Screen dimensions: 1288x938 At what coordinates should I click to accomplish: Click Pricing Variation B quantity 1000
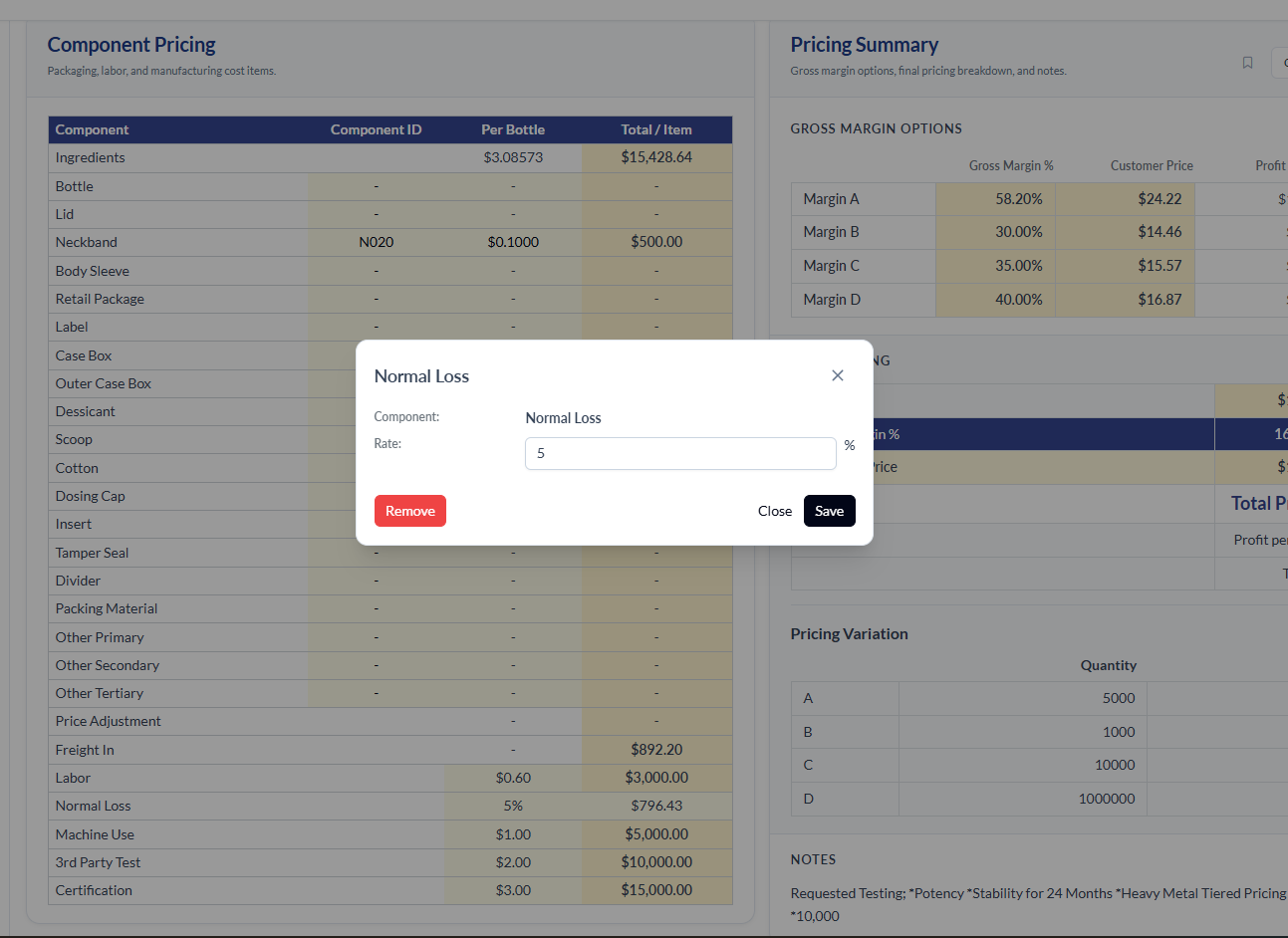[1119, 732]
